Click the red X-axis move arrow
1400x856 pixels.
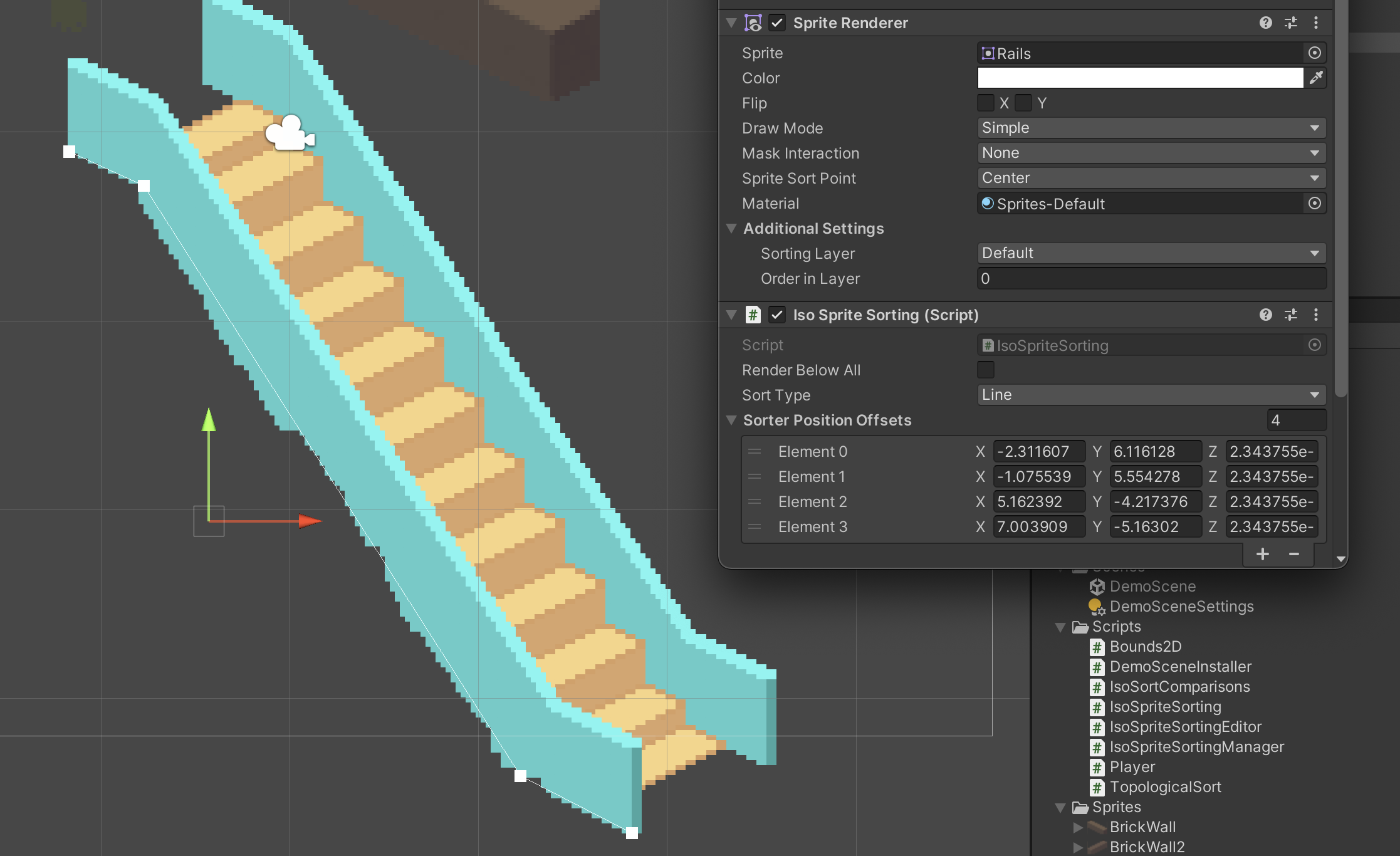pyautogui.click(x=310, y=521)
